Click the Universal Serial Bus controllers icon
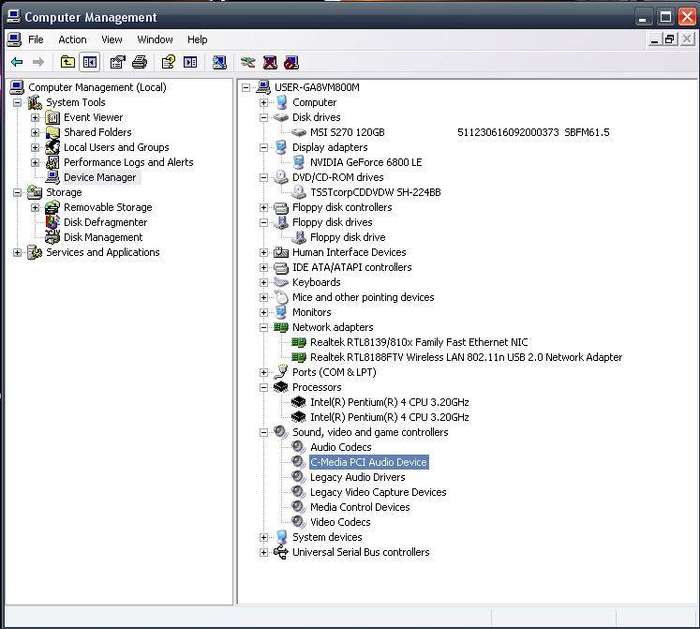This screenshot has width=700, height=629. pyautogui.click(x=281, y=552)
